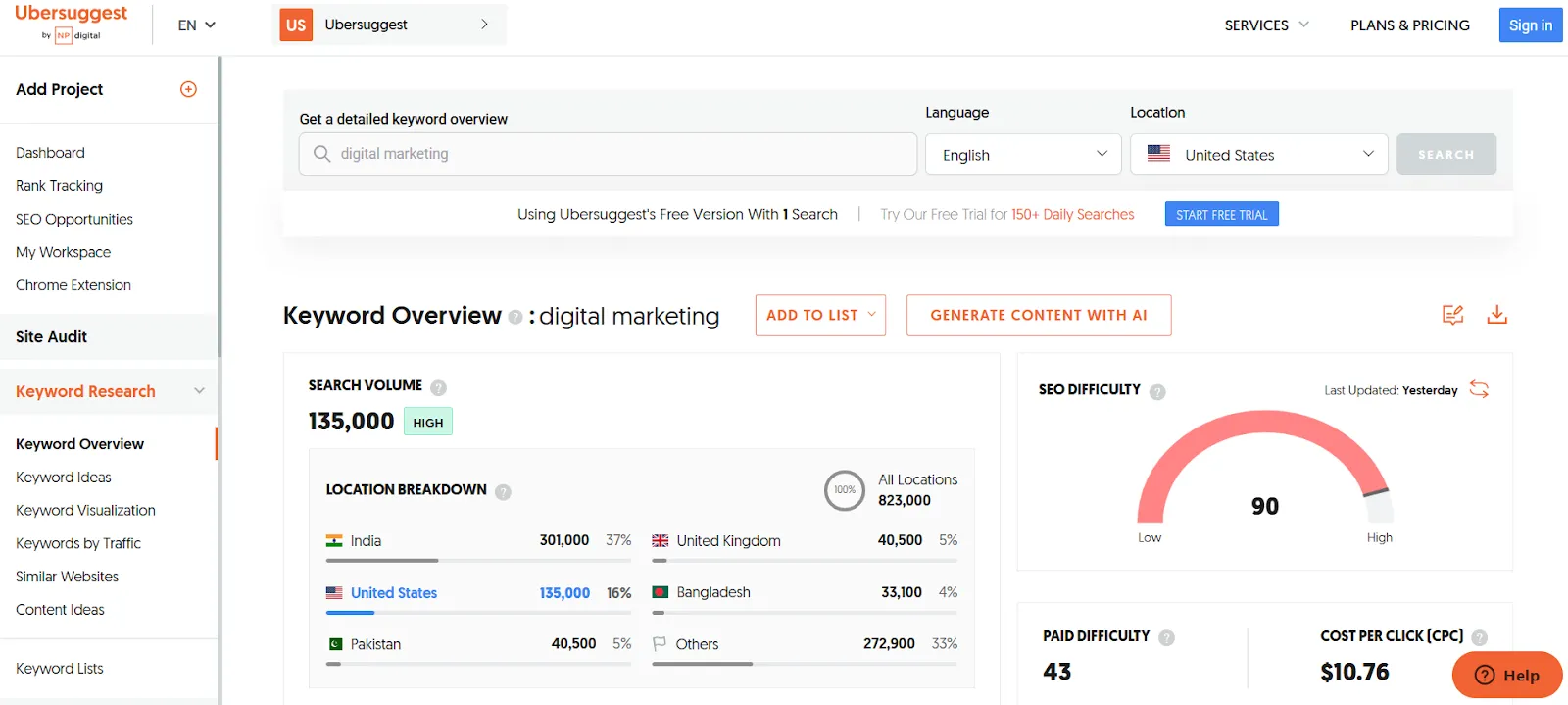Click the SEARCH button
The height and width of the screenshot is (705, 1568).
1446,154
